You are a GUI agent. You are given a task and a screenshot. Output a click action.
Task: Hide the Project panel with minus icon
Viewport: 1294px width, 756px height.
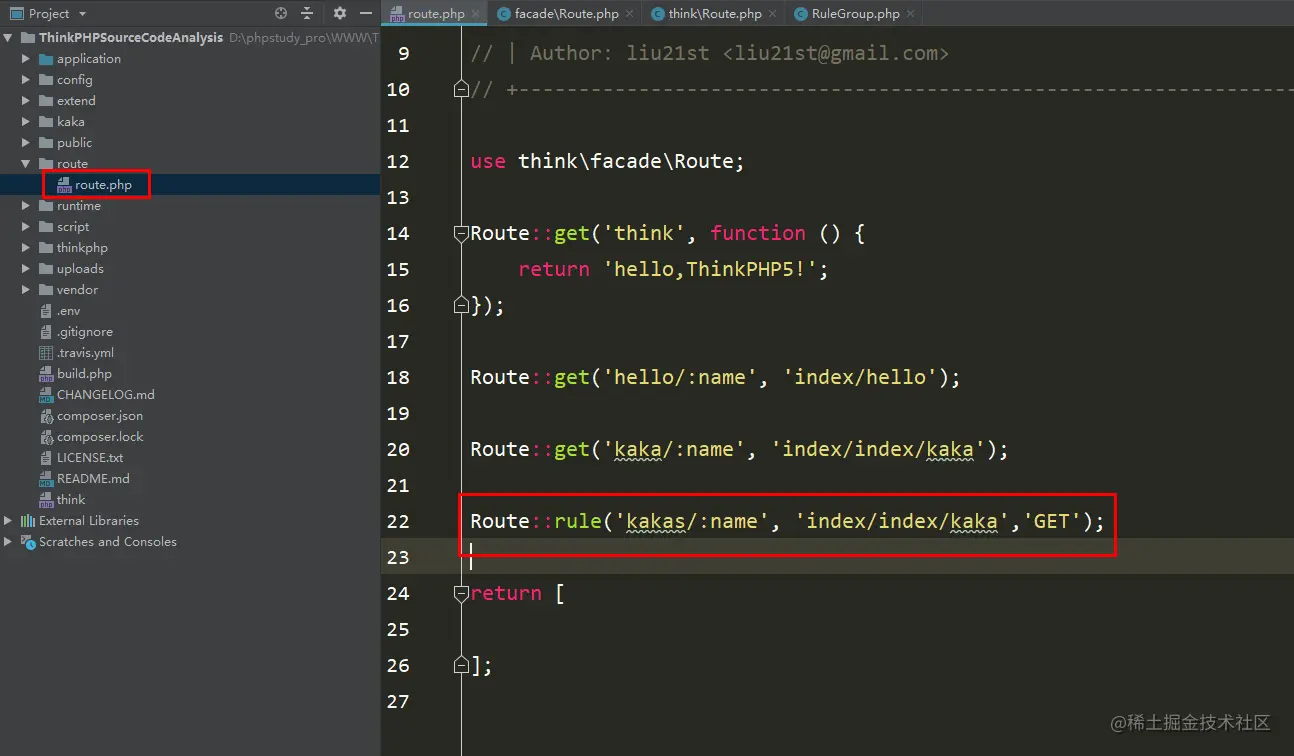coord(365,13)
